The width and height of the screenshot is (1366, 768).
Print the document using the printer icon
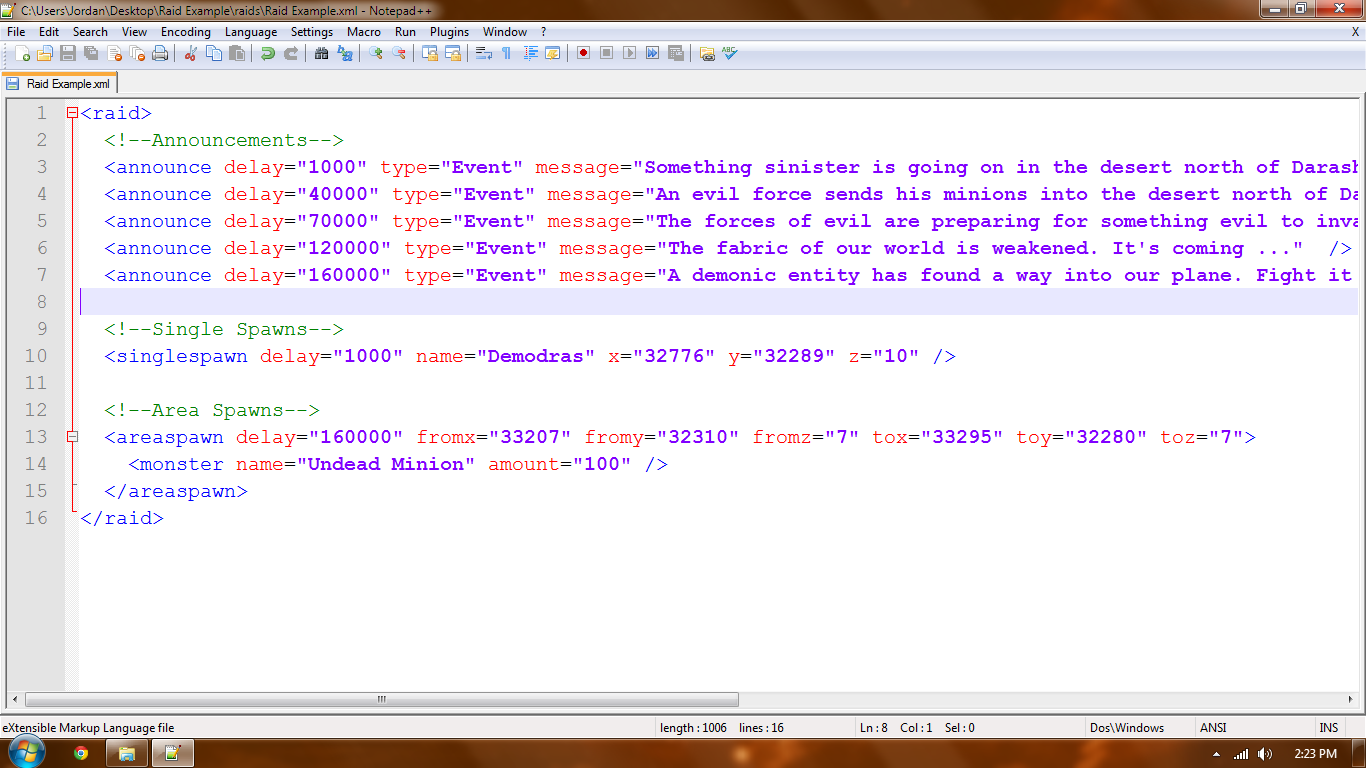click(x=159, y=53)
